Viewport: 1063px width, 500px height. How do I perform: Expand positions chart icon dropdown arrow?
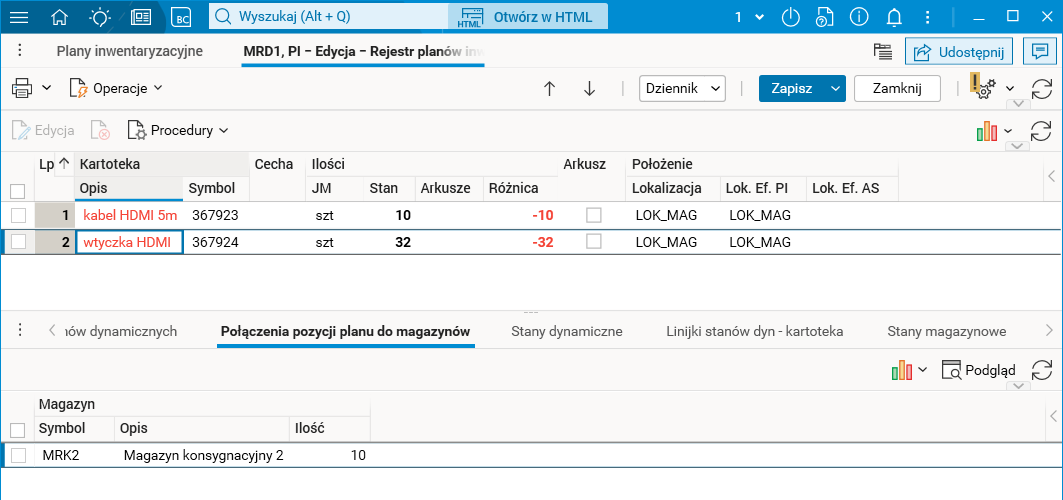coord(1007,131)
